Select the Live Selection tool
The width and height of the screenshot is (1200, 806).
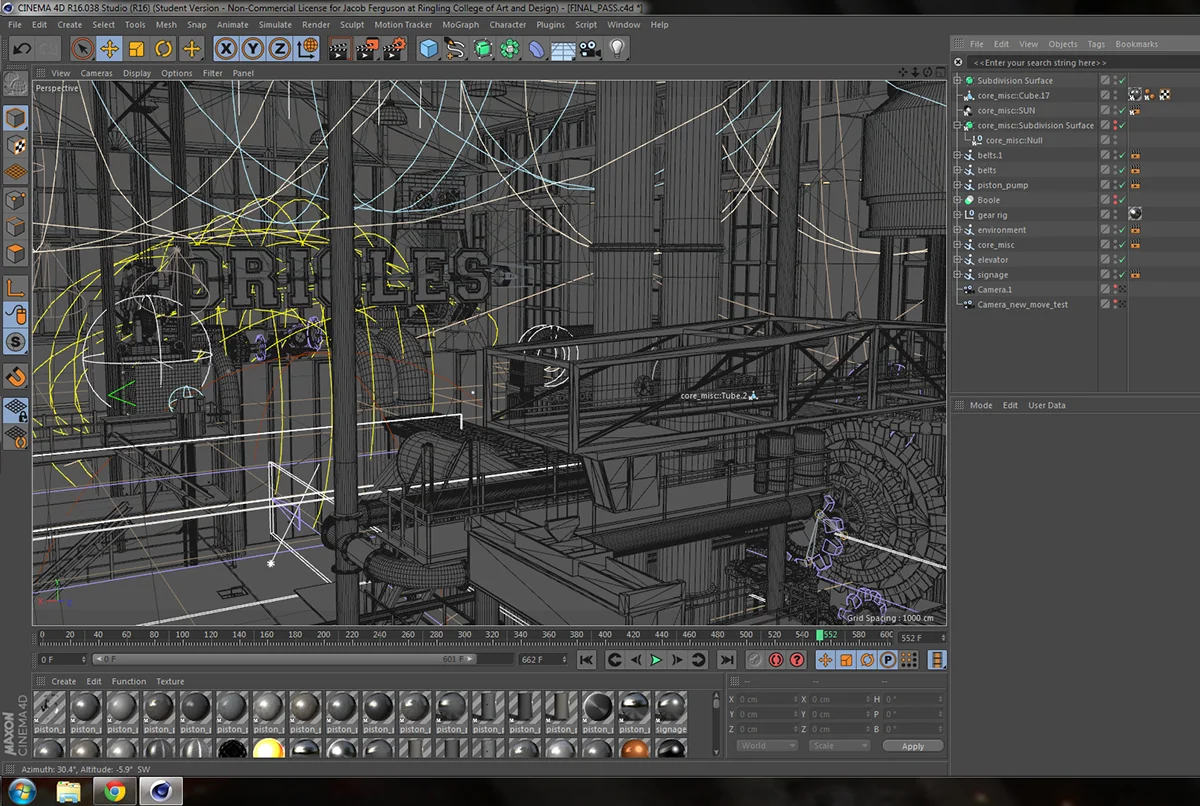pyautogui.click(x=83, y=48)
